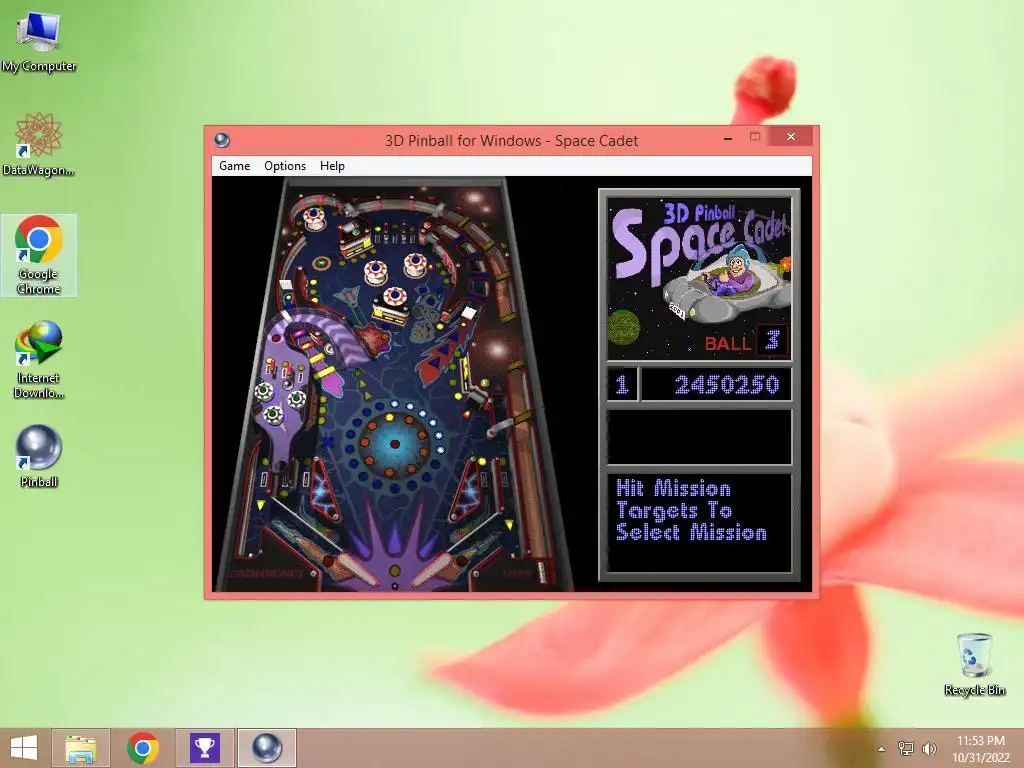Open File Explorer from the taskbar
The image size is (1024, 768).
pos(81,748)
